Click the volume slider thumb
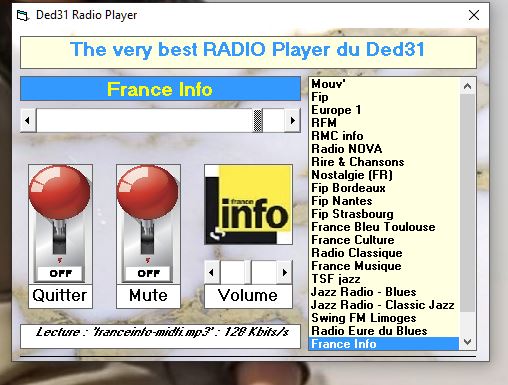Viewport: 508px width, 385px height. tap(248, 272)
